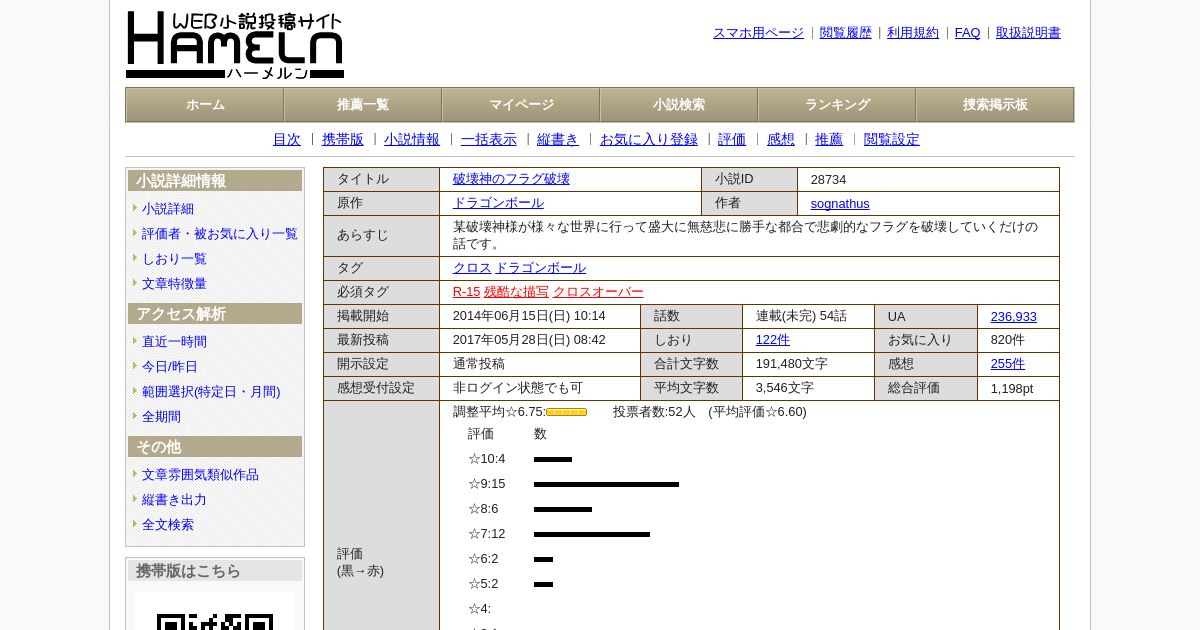
Task: Open UA count 236,933 link
Action: 1014,317
